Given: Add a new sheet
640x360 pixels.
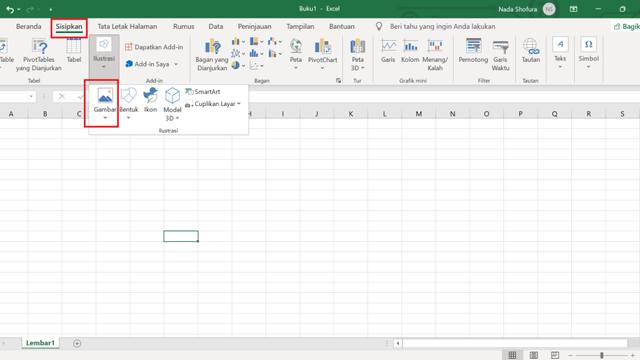Looking at the screenshot, I should click(77, 343).
